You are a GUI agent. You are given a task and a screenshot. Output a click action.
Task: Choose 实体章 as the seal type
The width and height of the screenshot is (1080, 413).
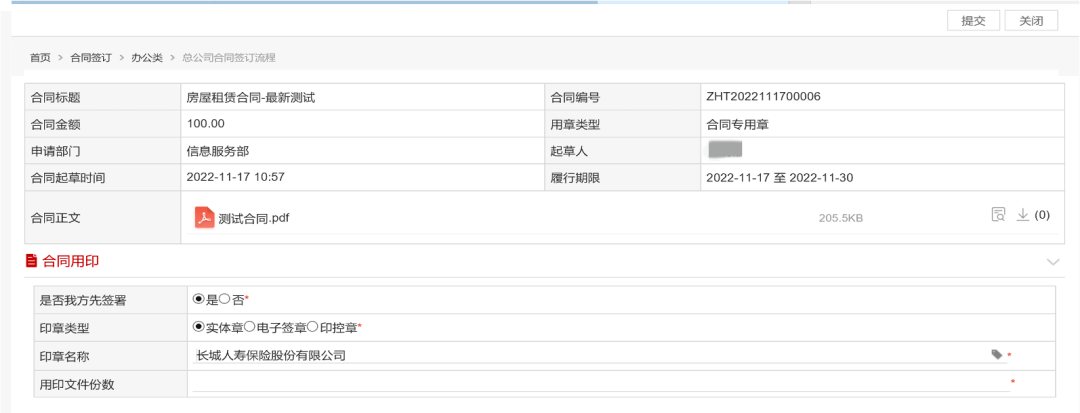click(198, 326)
